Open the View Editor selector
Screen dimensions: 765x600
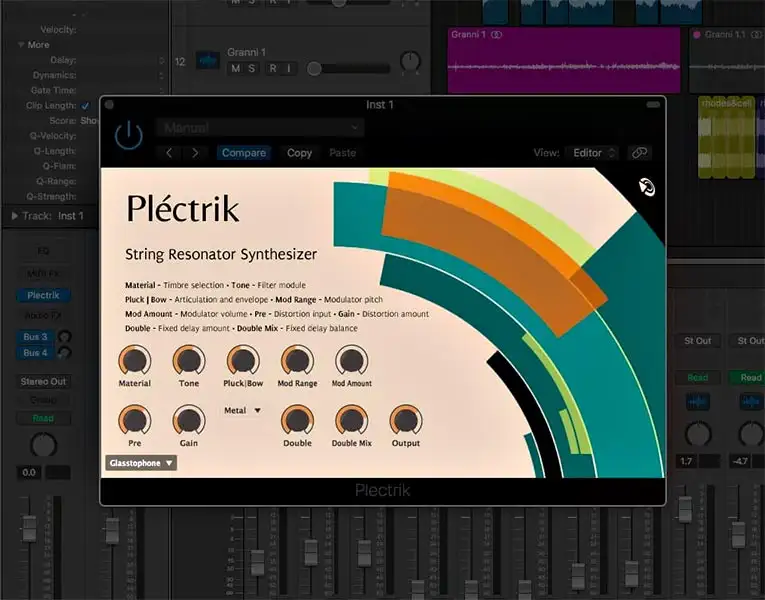(x=592, y=153)
